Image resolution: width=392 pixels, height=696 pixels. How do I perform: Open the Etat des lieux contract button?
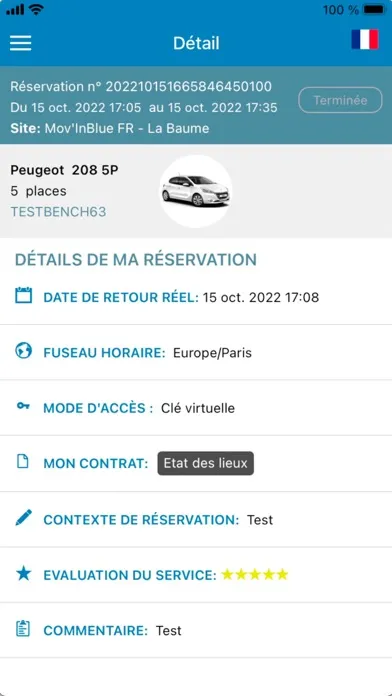coord(206,463)
